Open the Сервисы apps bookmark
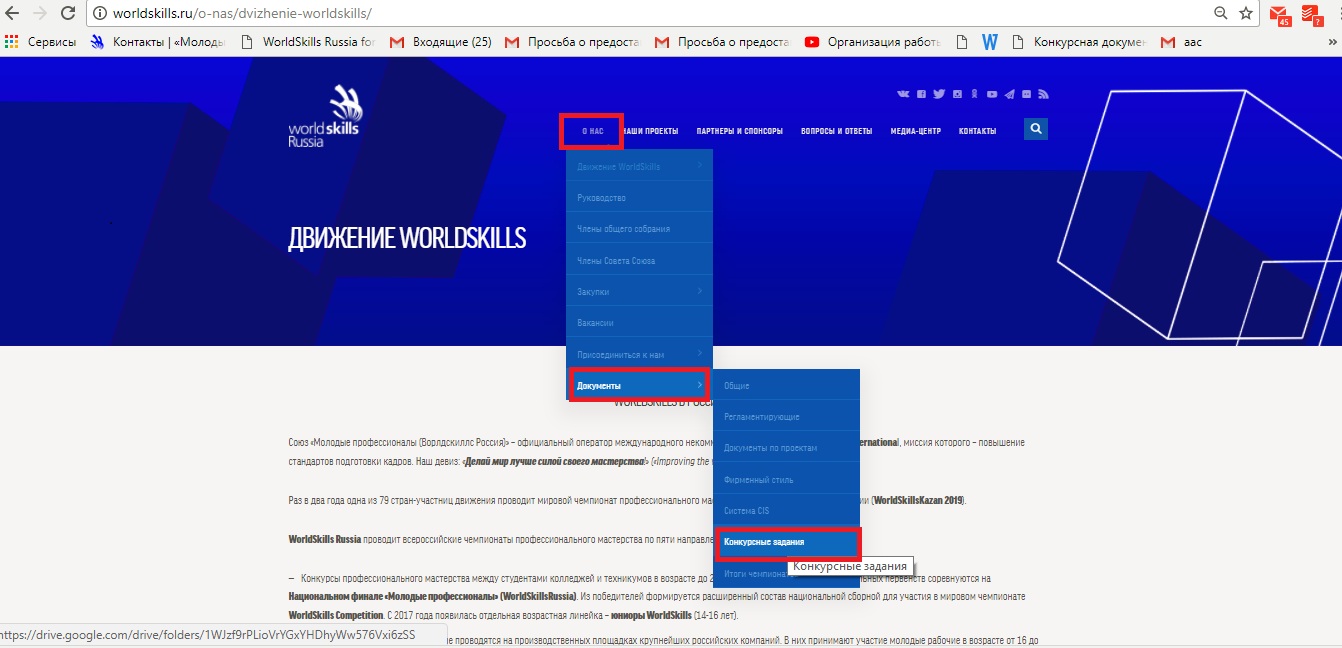This screenshot has width=1342, height=648. click(x=41, y=42)
